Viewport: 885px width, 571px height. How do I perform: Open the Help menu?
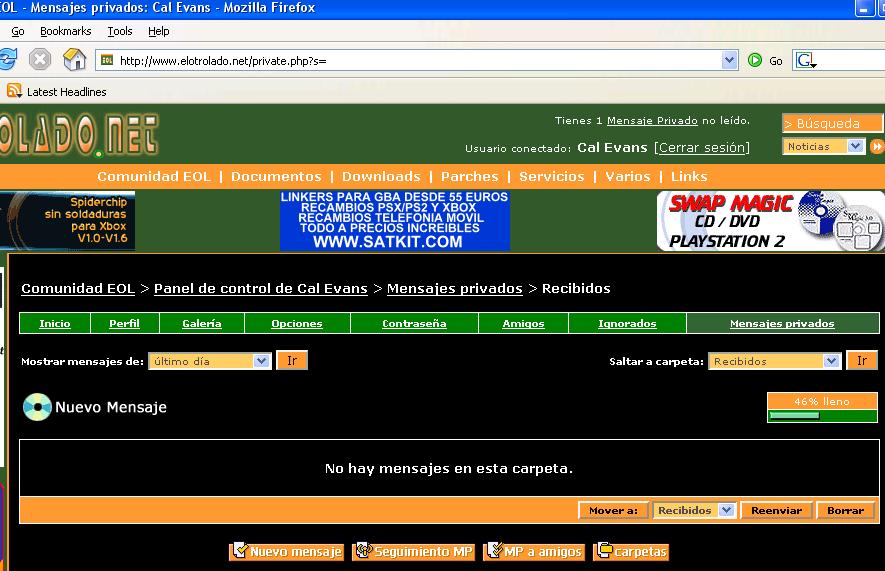tap(159, 31)
